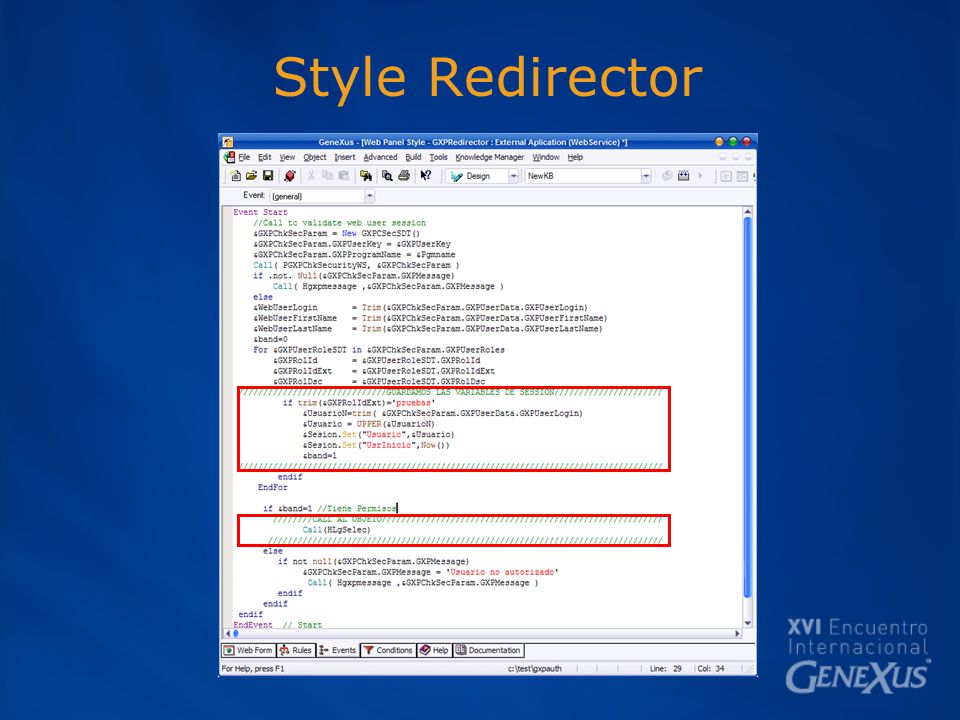Open the Knowledge Manager menu
The height and width of the screenshot is (720, 960).
click(x=490, y=157)
